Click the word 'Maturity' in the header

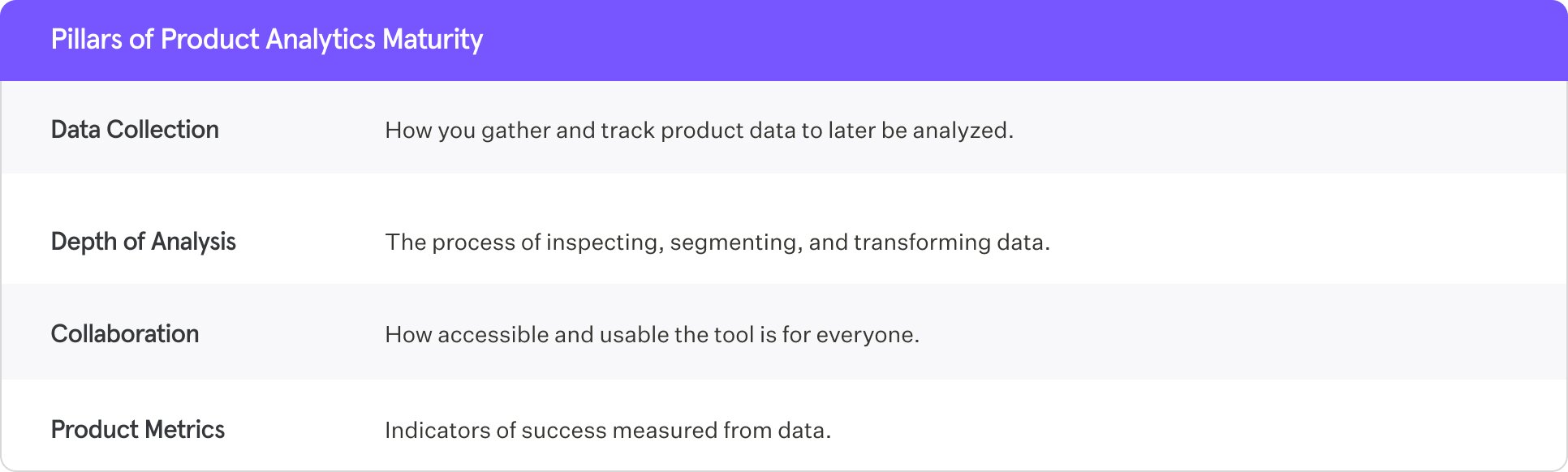click(x=433, y=39)
